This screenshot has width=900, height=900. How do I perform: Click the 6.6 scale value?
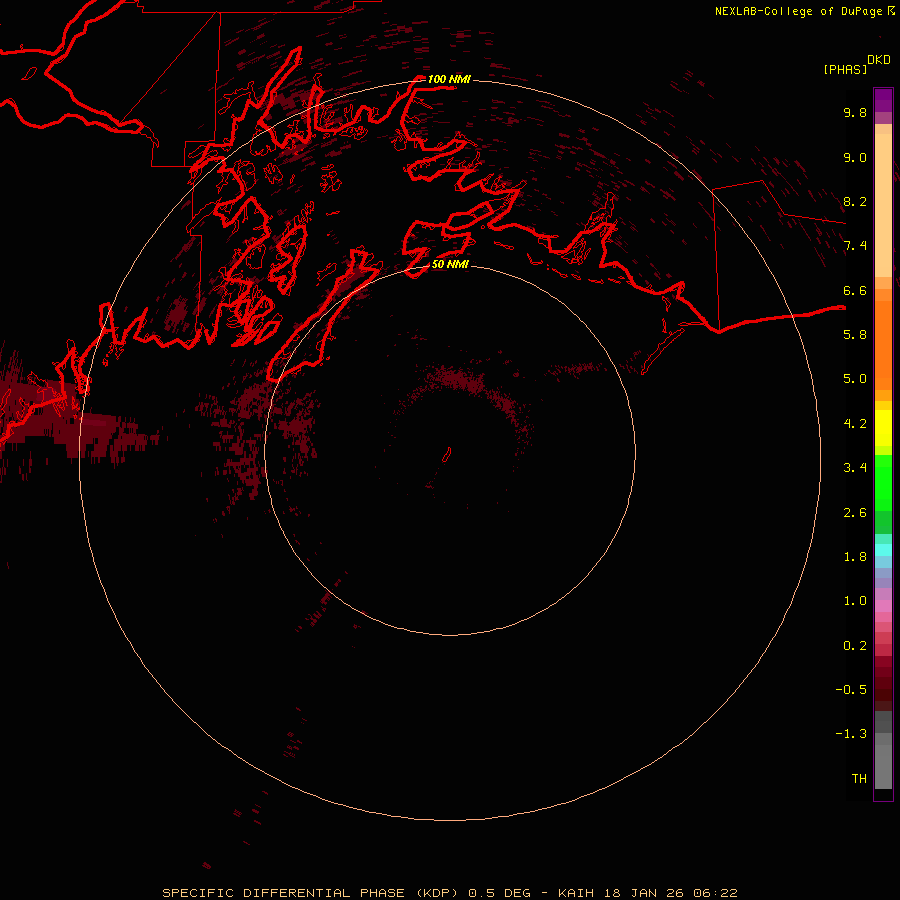click(855, 290)
